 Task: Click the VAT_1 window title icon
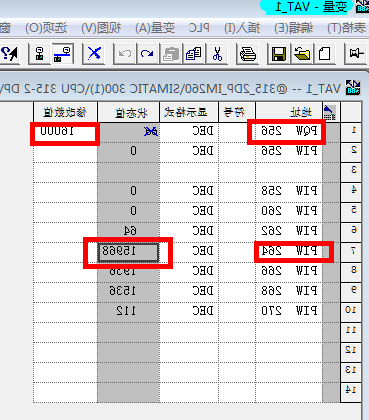353,88
